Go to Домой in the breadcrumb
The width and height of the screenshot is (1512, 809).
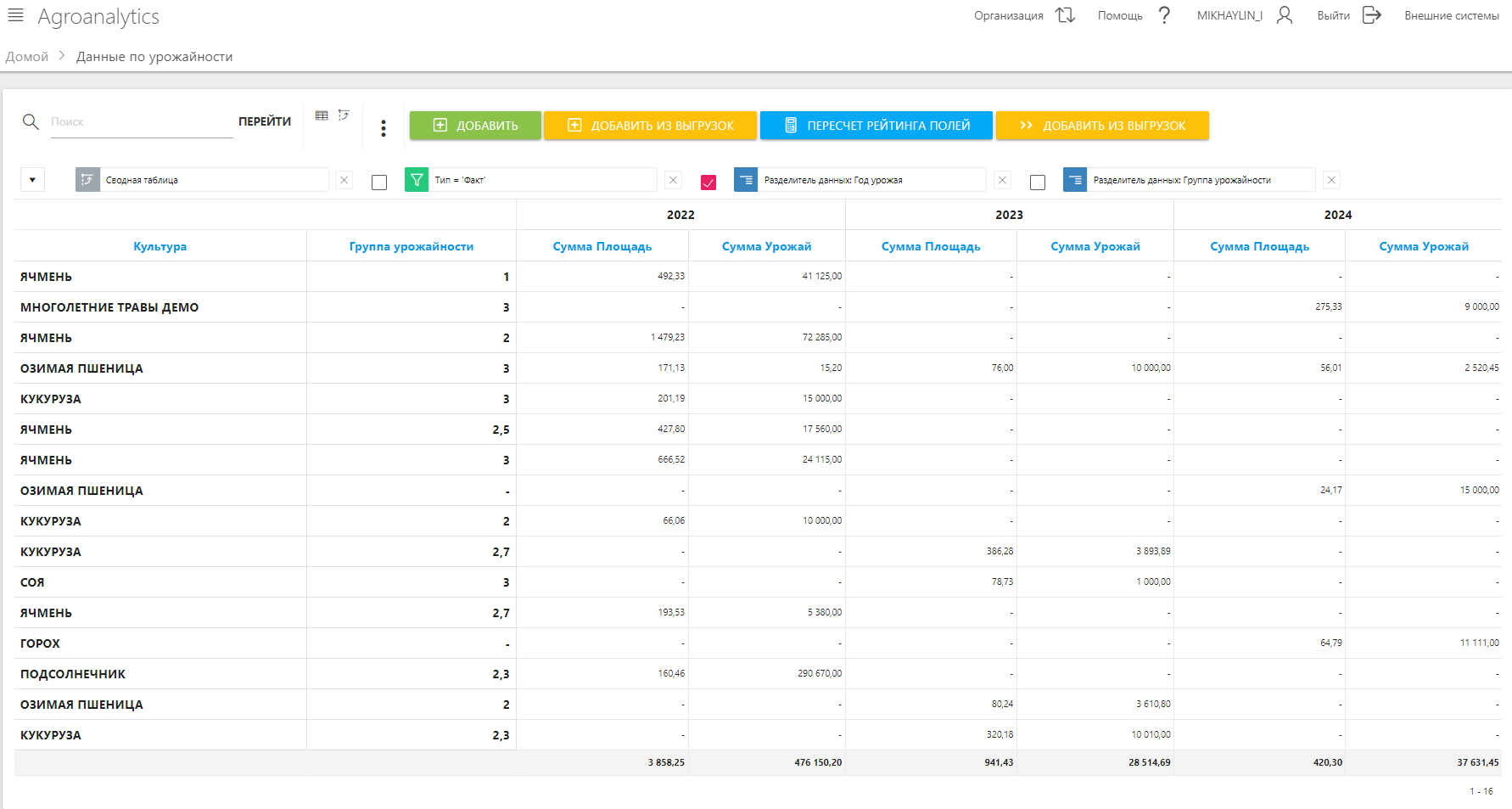[x=27, y=57]
